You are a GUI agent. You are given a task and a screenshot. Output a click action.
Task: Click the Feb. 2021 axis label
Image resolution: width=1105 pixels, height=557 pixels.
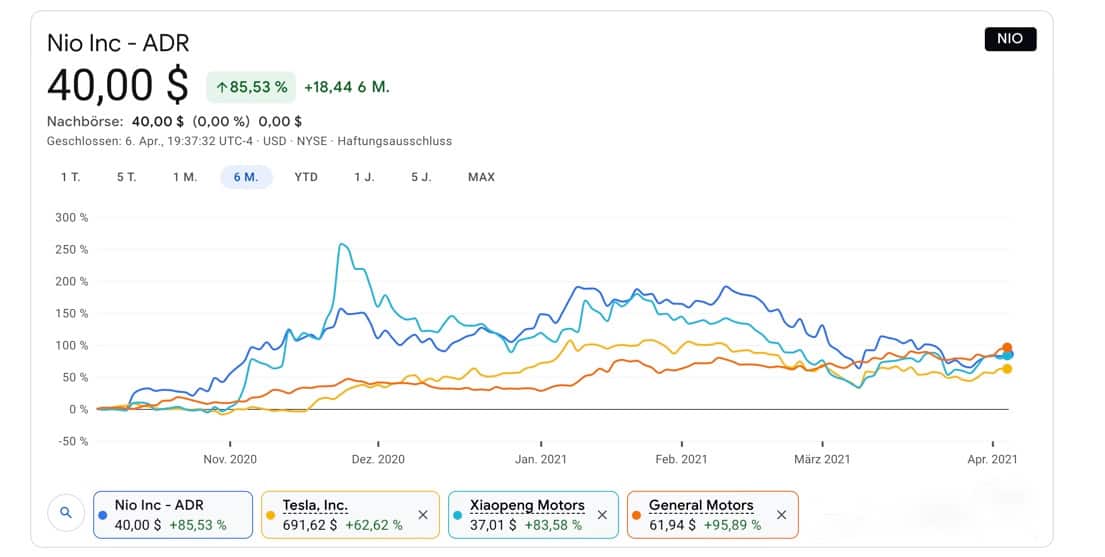click(681, 459)
